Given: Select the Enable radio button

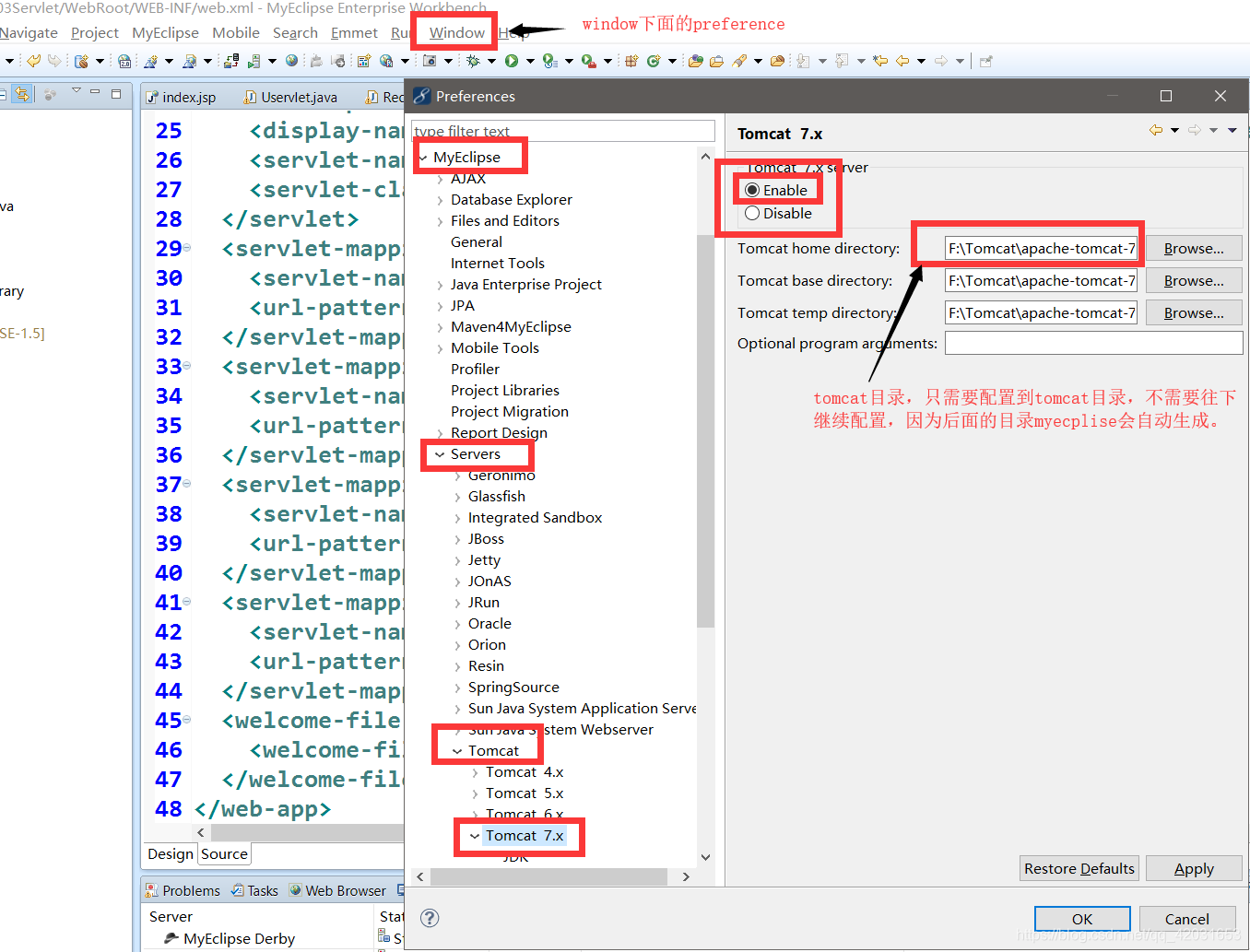Looking at the screenshot, I should [752, 190].
